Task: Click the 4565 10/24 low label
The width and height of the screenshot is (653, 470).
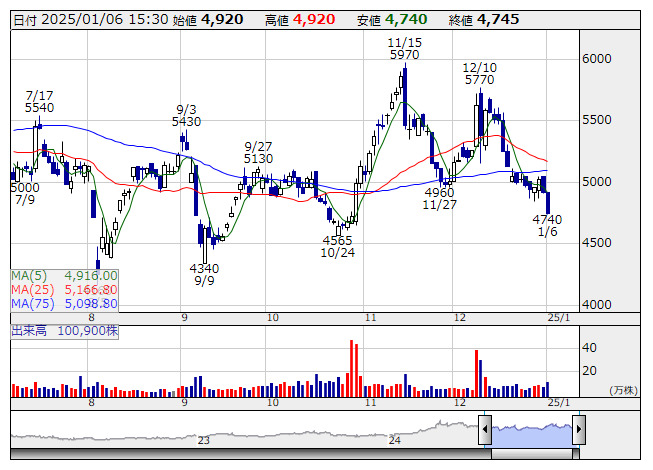Action: click(337, 246)
